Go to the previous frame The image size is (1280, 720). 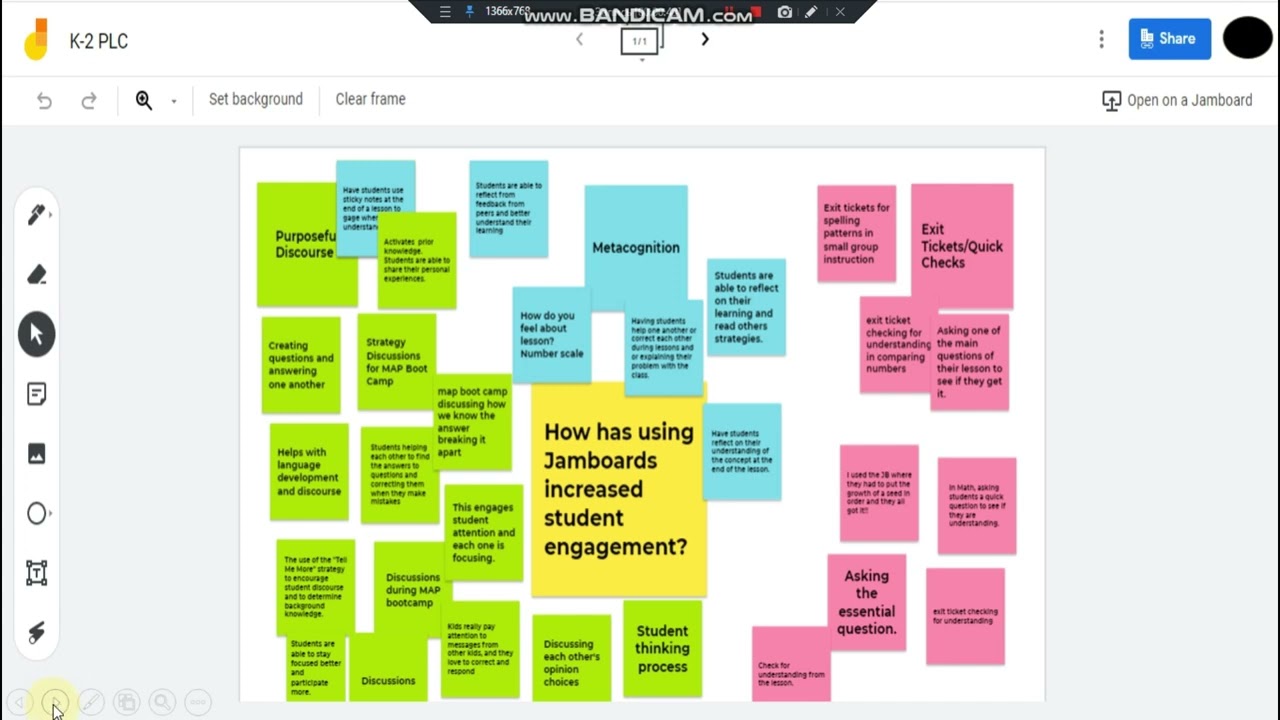click(579, 39)
